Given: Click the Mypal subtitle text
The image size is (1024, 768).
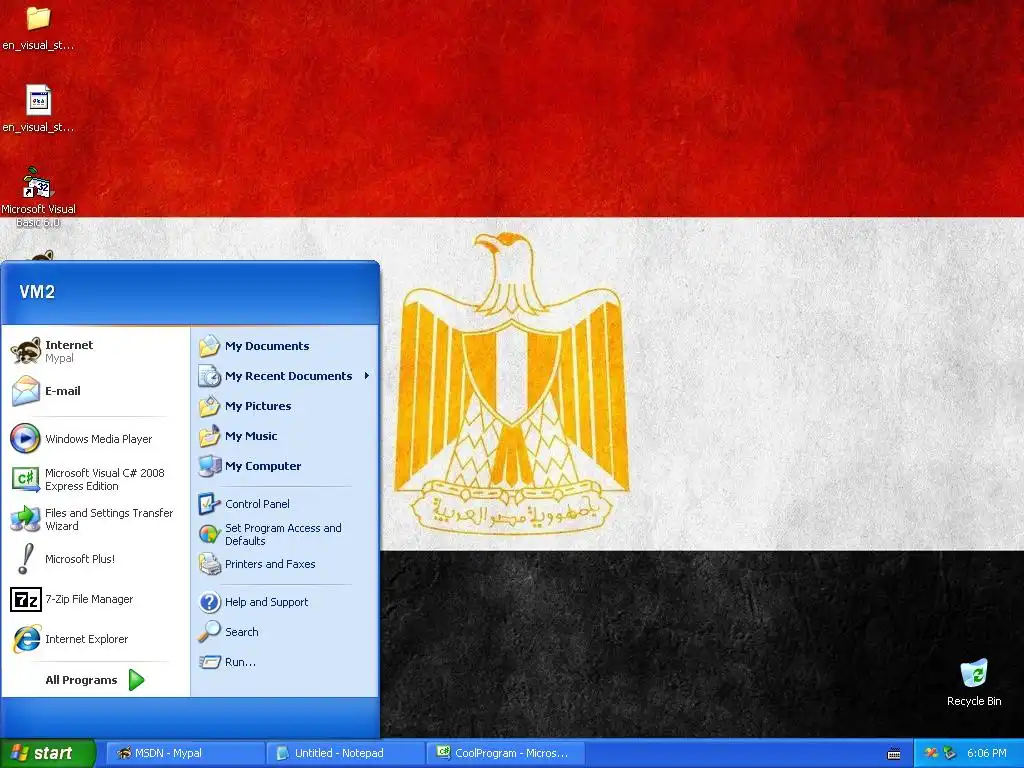Looking at the screenshot, I should pyautogui.click(x=59, y=359).
